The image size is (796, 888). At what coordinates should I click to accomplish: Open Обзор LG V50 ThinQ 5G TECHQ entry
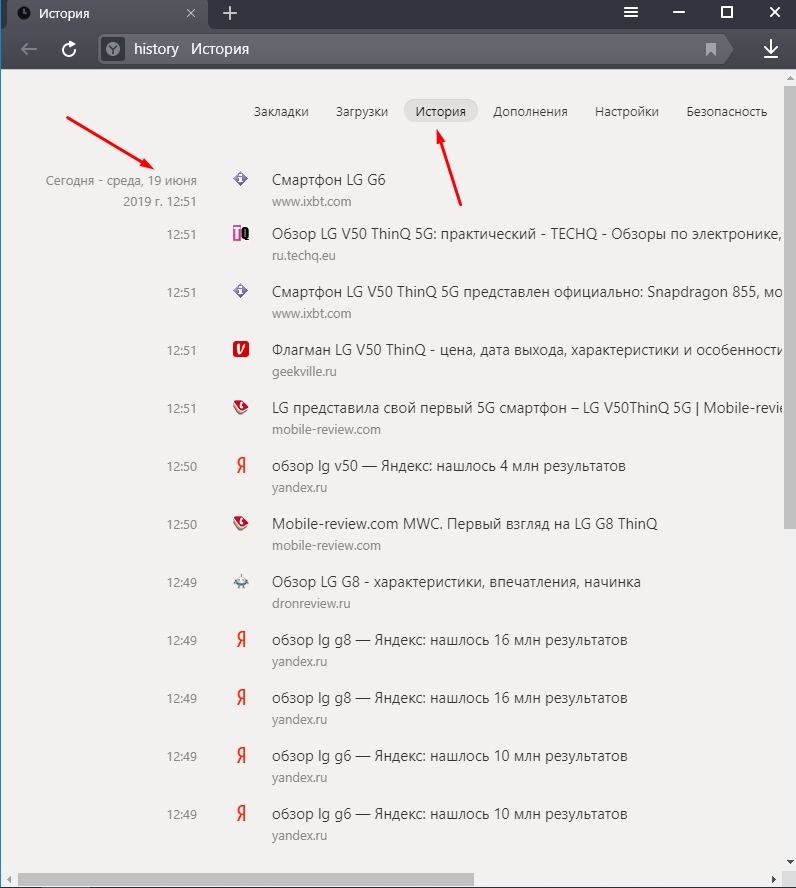[527, 234]
